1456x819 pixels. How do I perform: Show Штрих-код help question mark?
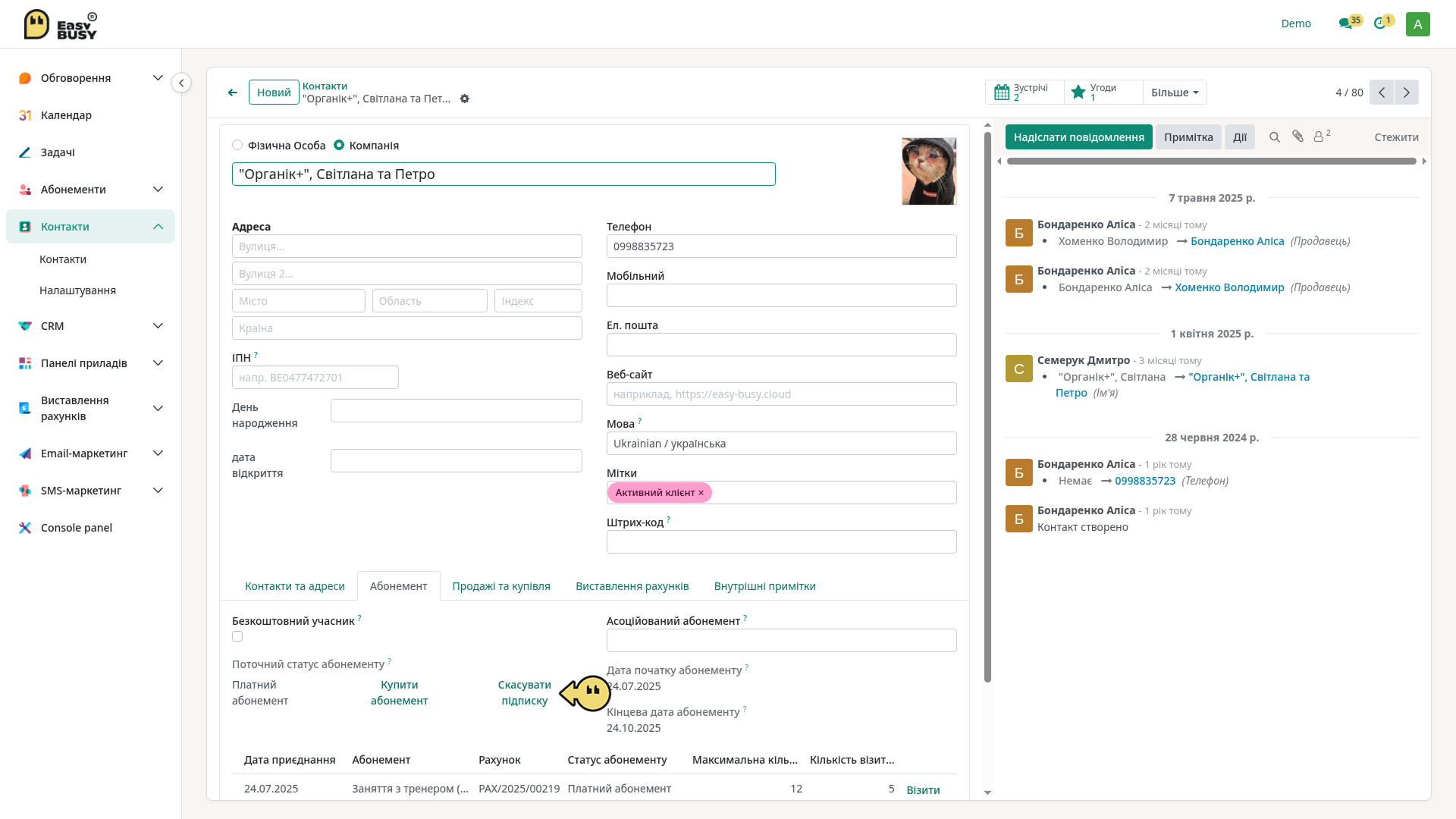(668, 520)
